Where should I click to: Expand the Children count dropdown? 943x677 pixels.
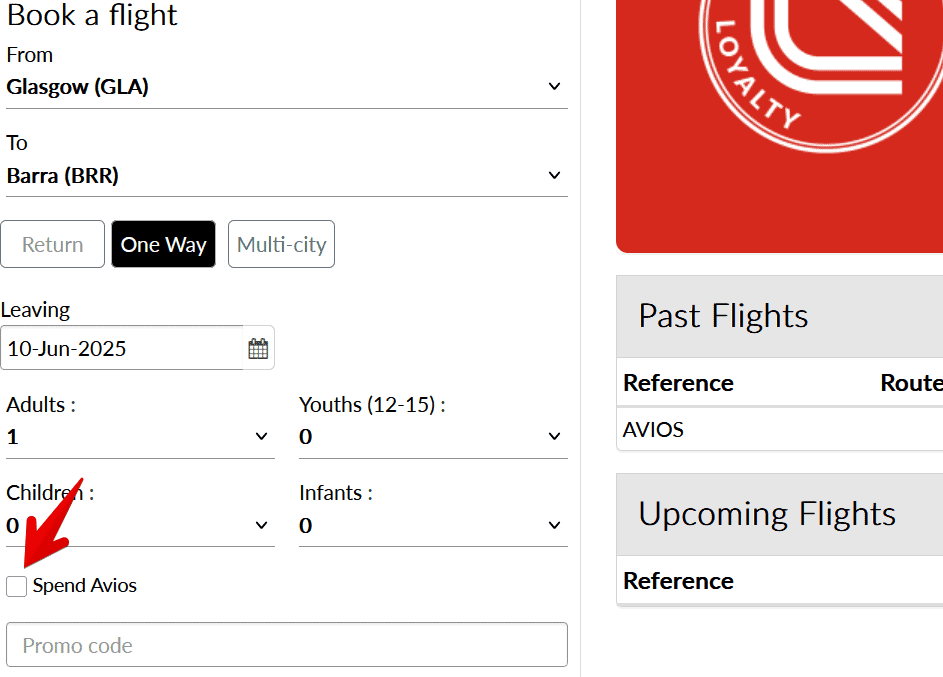click(138, 525)
